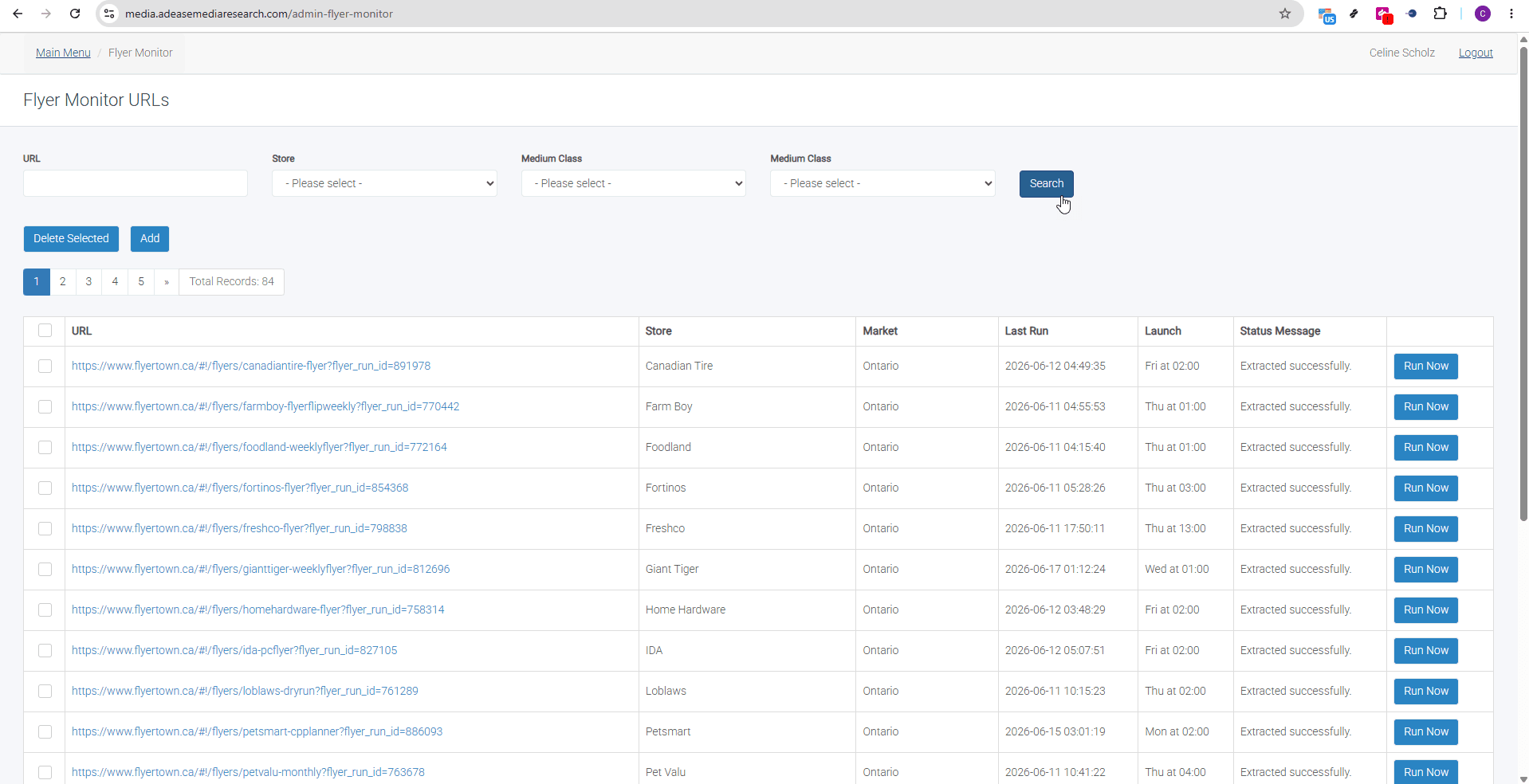This screenshot has height=784, width=1529.
Task: Open the second Medium Class dropdown
Action: click(882, 183)
